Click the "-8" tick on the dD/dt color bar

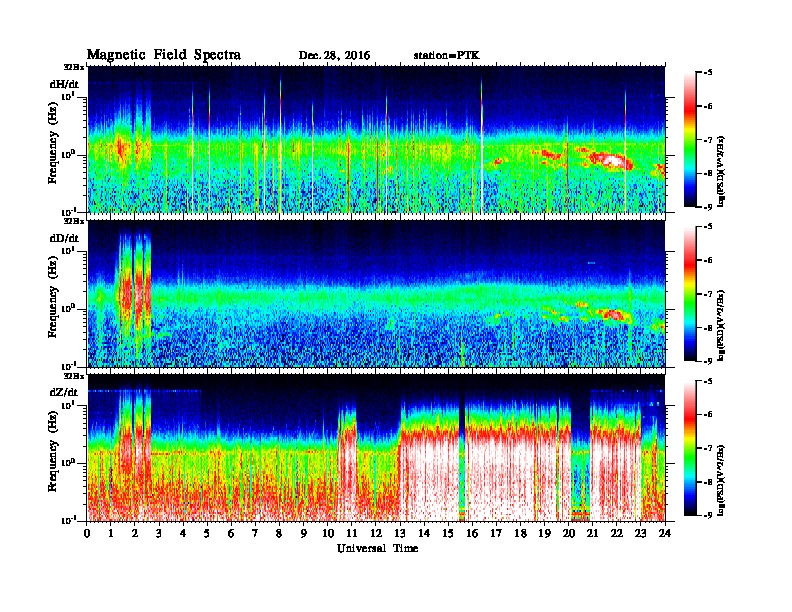[709, 327]
